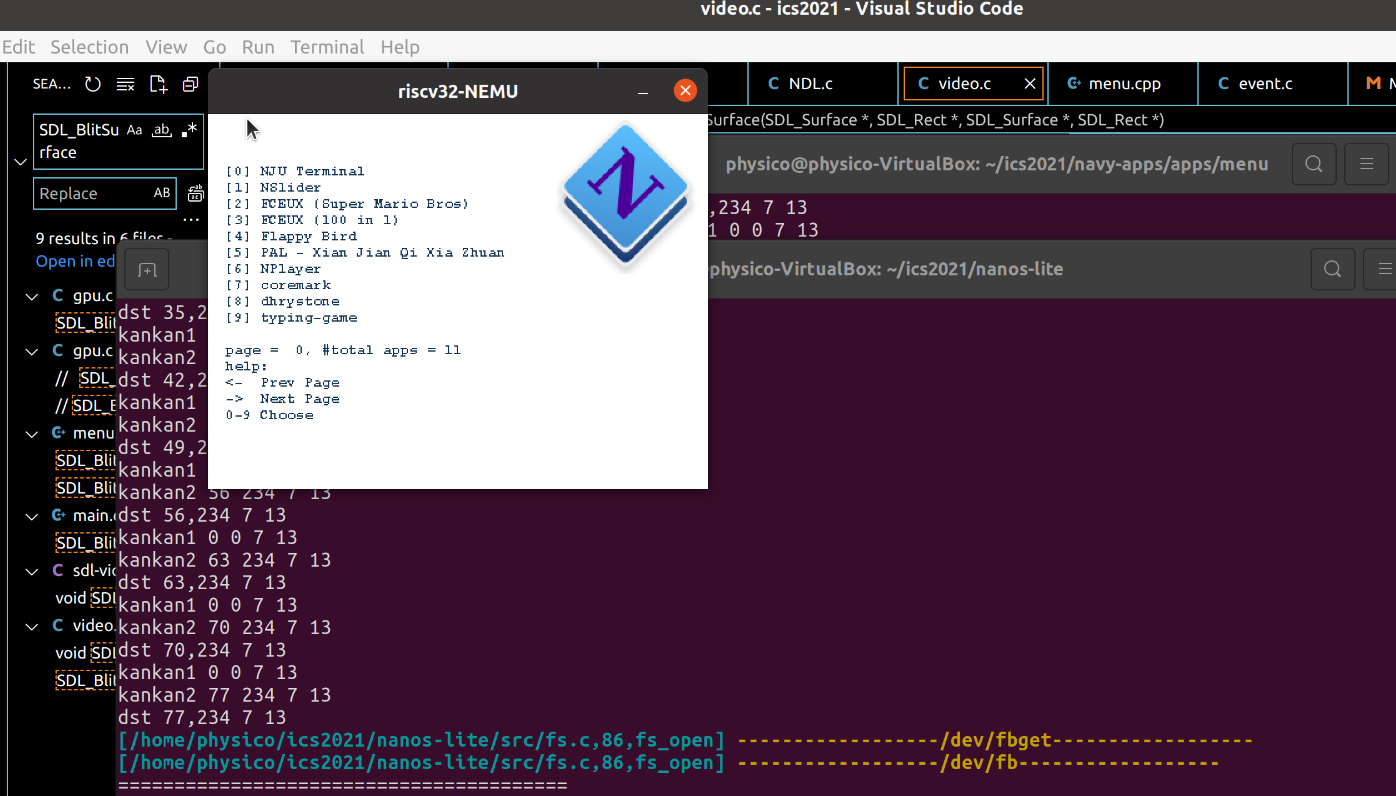Open Terminal menu
The height and width of the screenshot is (796, 1396).
click(x=327, y=47)
